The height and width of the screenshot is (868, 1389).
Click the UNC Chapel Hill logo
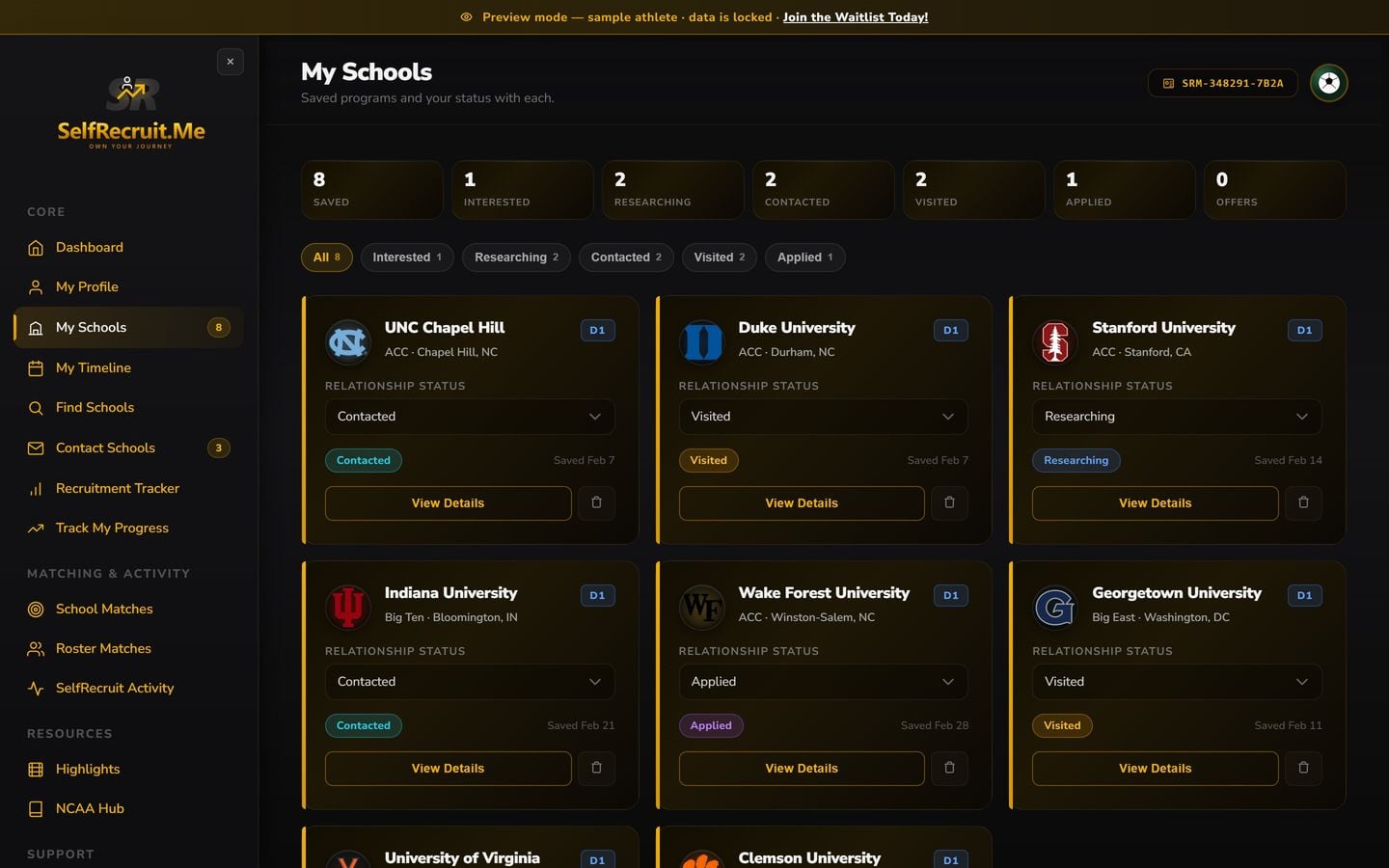click(348, 342)
